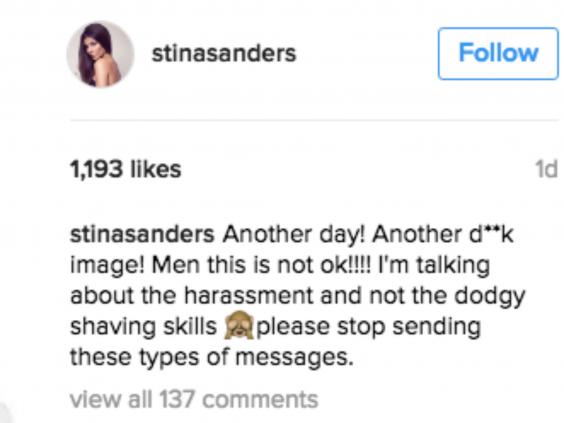564x423 pixels.
Task: Click 'shaving skills' text before the emoji
Action: click(x=143, y=326)
